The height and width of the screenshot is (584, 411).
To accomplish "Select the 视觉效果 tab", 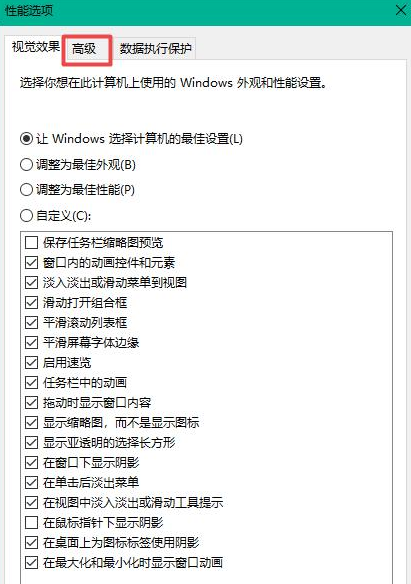I will tap(35, 47).
